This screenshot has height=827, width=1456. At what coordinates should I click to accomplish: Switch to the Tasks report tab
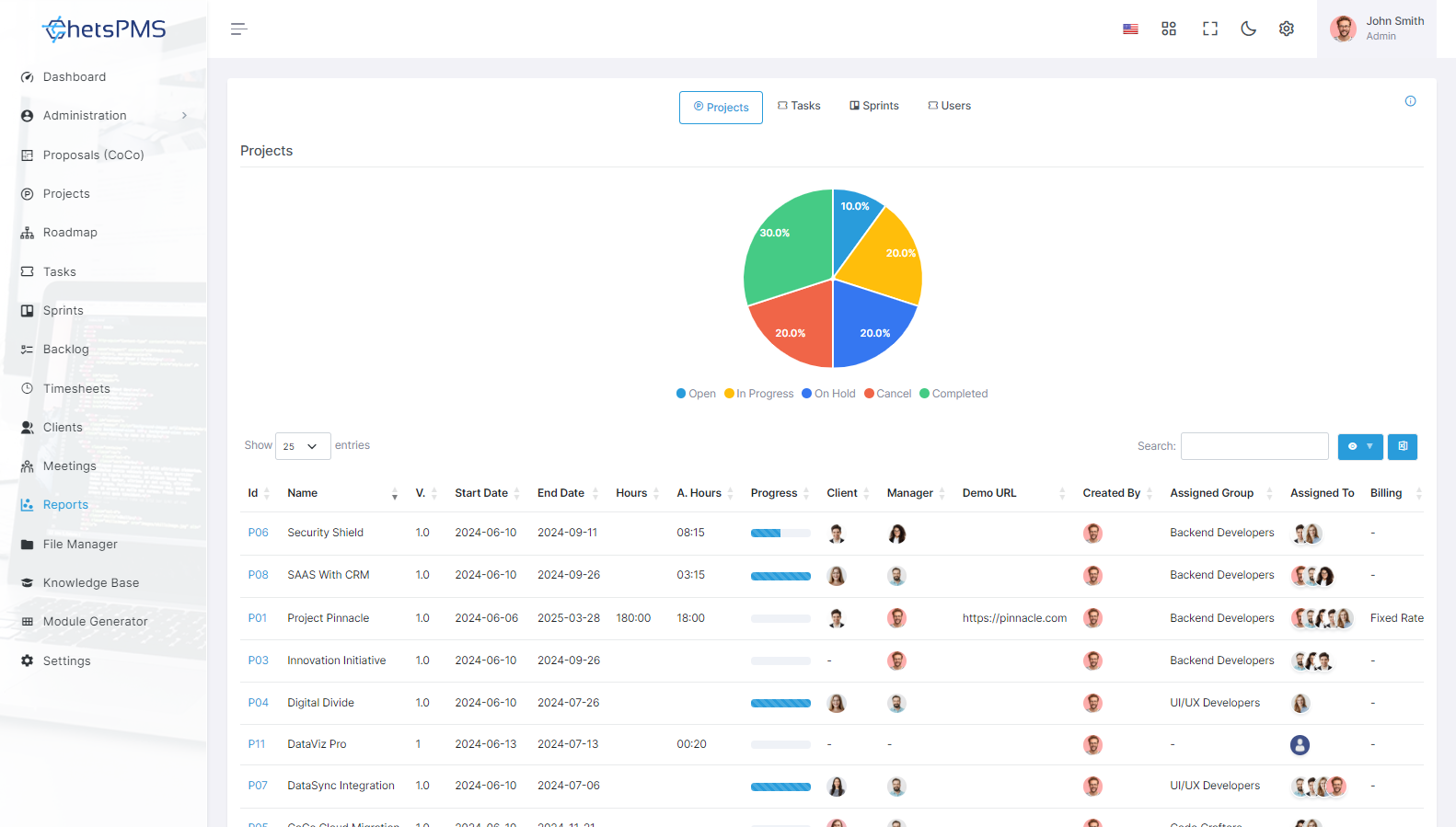coord(799,106)
